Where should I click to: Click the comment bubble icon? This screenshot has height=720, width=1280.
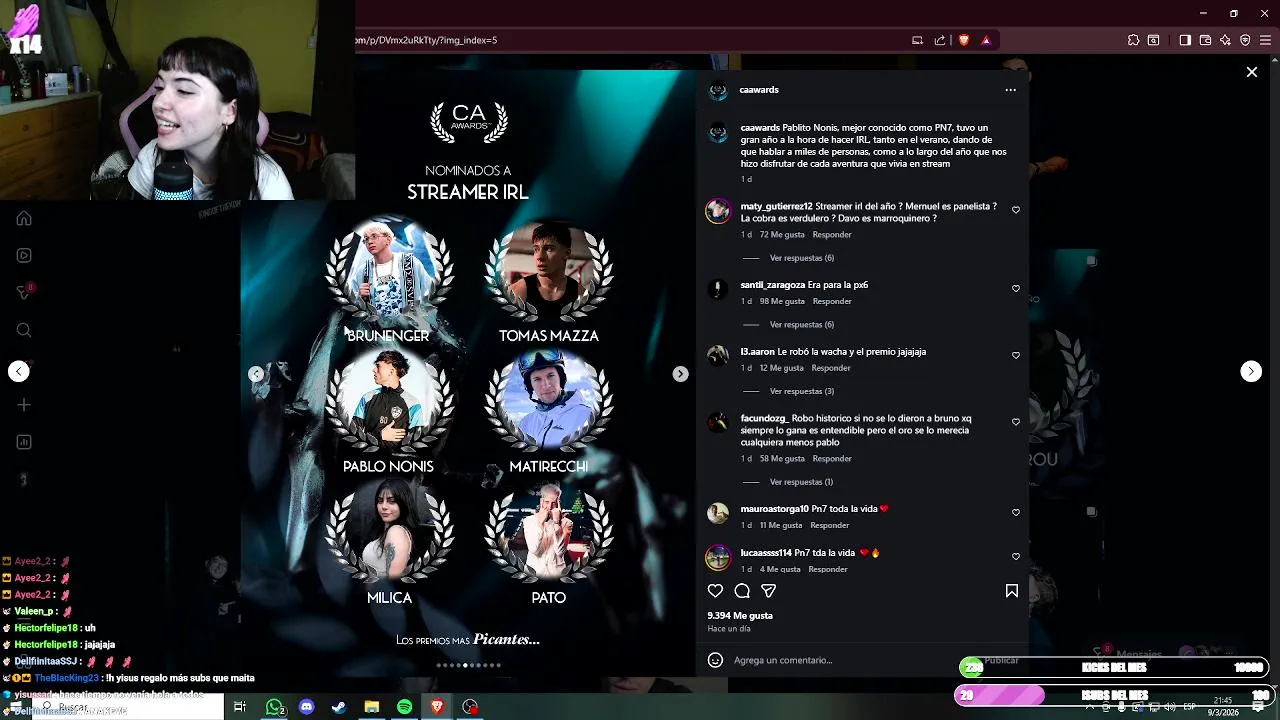(742, 591)
